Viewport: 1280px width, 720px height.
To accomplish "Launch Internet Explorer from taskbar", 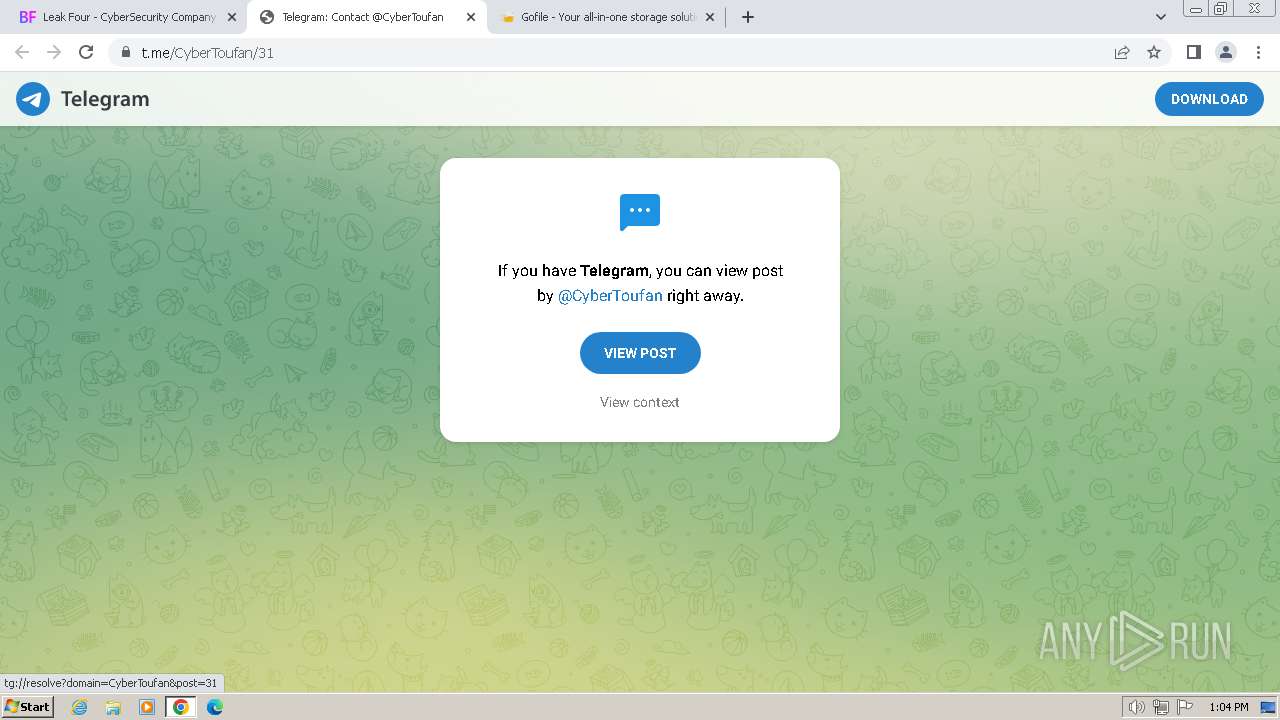I will click(x=79, y=707).
